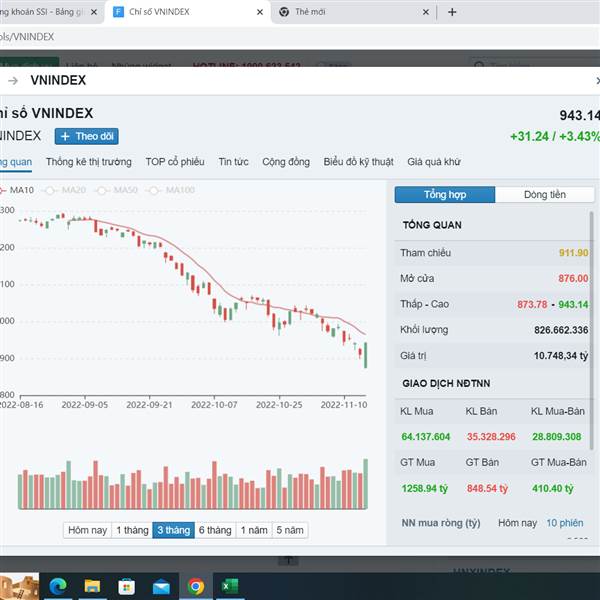This screenshot has width=600, height=600.
Task: Open the Mail app from the taskbar
Action: [161, 586]
